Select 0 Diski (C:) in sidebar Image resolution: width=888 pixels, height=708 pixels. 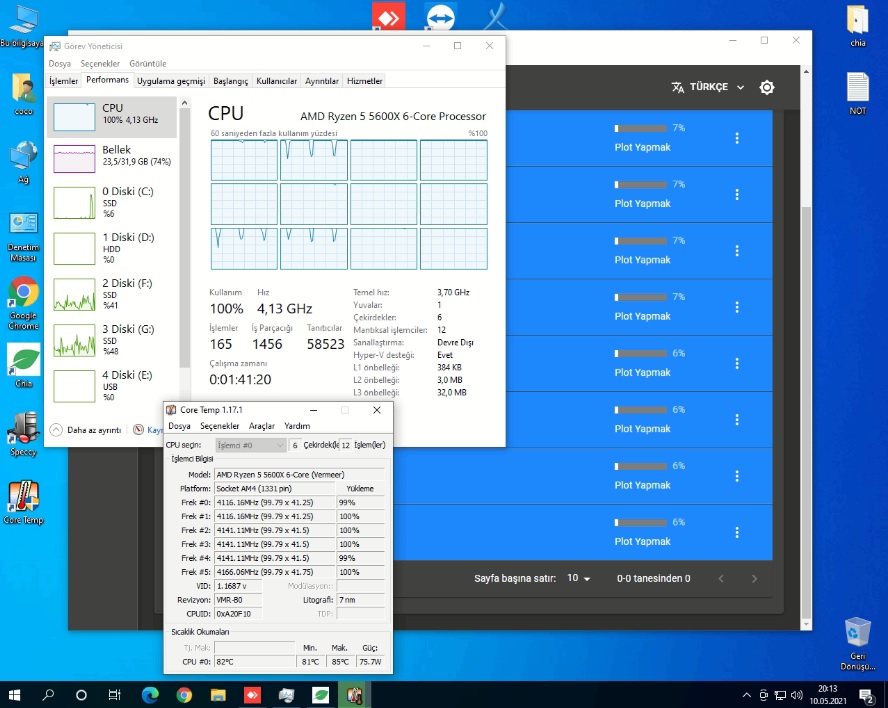112,202
